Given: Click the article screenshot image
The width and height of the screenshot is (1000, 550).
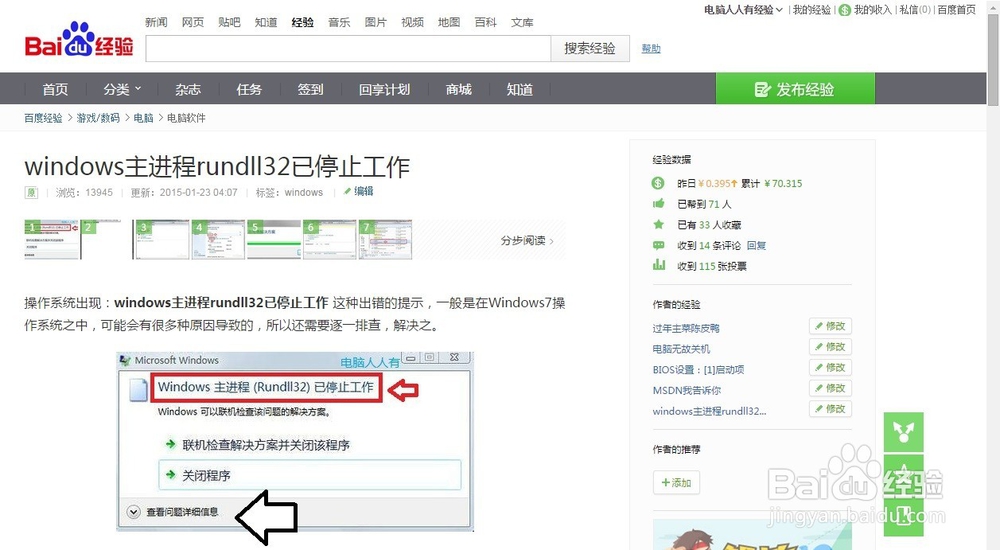Looking at the screenshot, I should tap(295, 441).
